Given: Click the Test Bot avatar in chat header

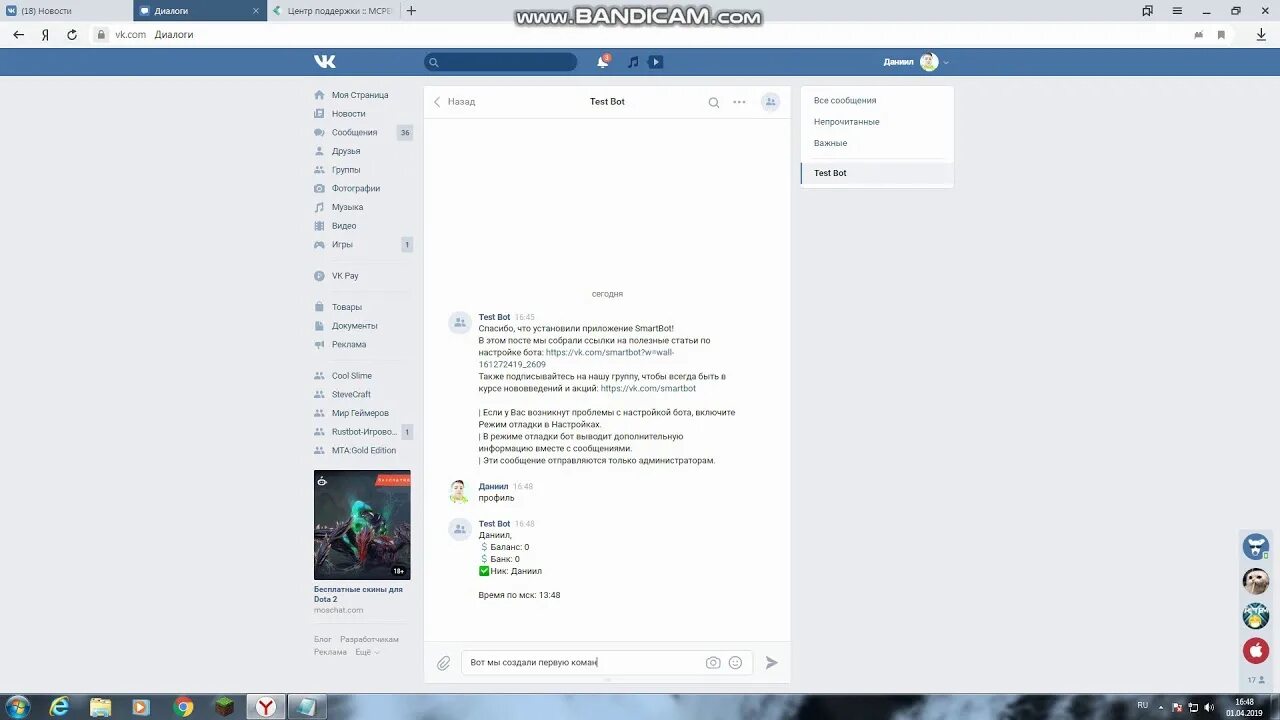Looking at the screenshot, I should click(x=770, y=102).
